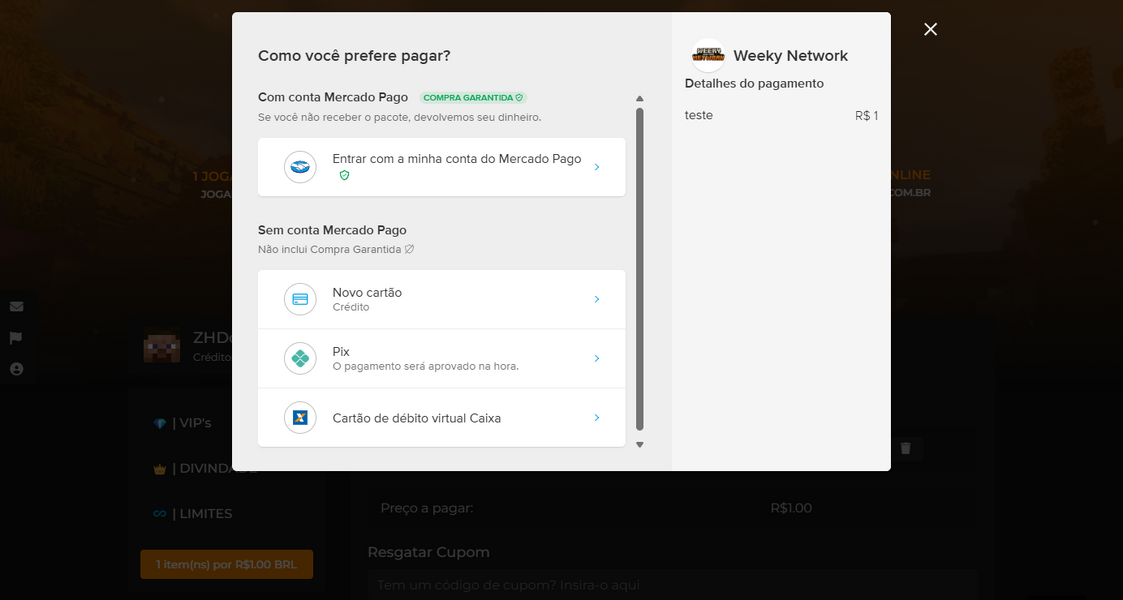Click the Pix diamond icon
The height and width of the screenshot is (600, 1123).
pos(300,358)
